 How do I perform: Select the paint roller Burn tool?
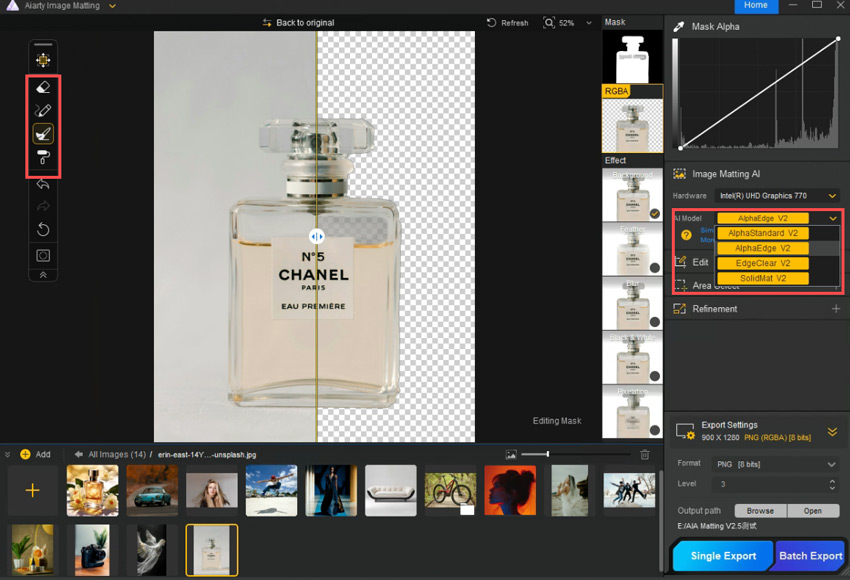click(43, 157)
